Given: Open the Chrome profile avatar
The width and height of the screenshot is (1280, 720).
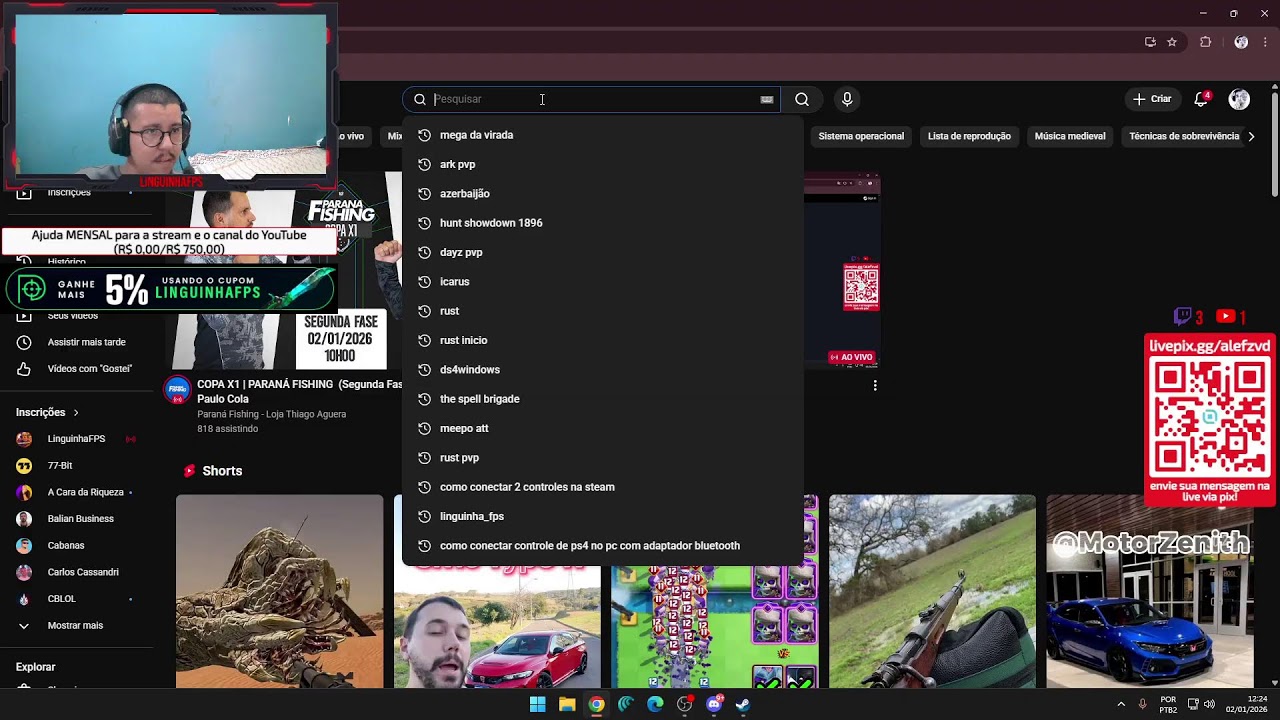Looking at the screenshot, I should (x=1241, y=42).
